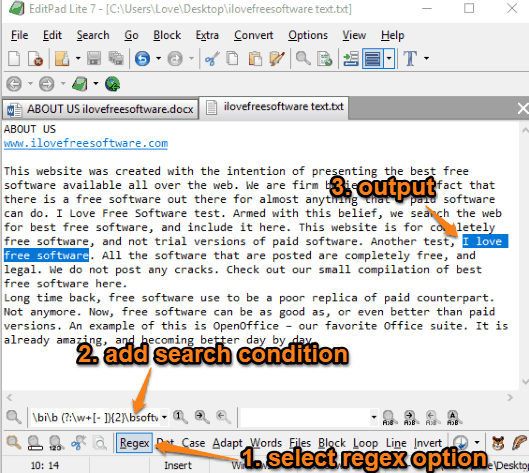Toggle the highlighted word wrap toolbar icon
This screenshot has height=473, width=529.
pos(372,59)
